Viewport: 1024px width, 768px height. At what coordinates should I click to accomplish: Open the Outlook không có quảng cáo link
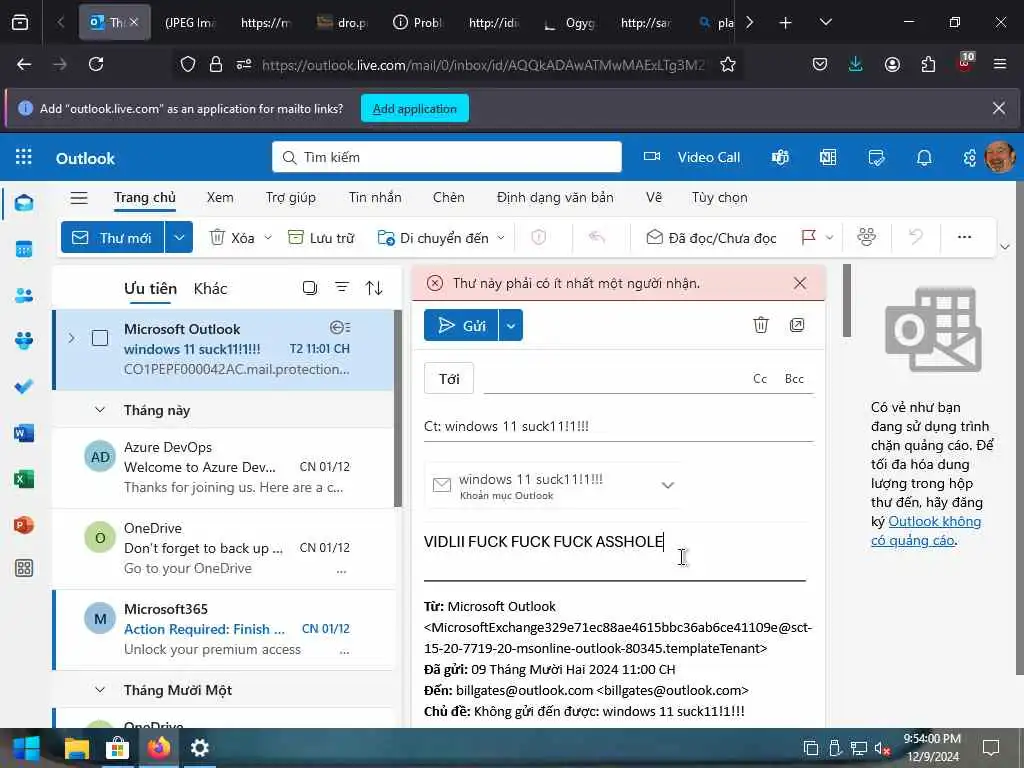click(926, 531)
